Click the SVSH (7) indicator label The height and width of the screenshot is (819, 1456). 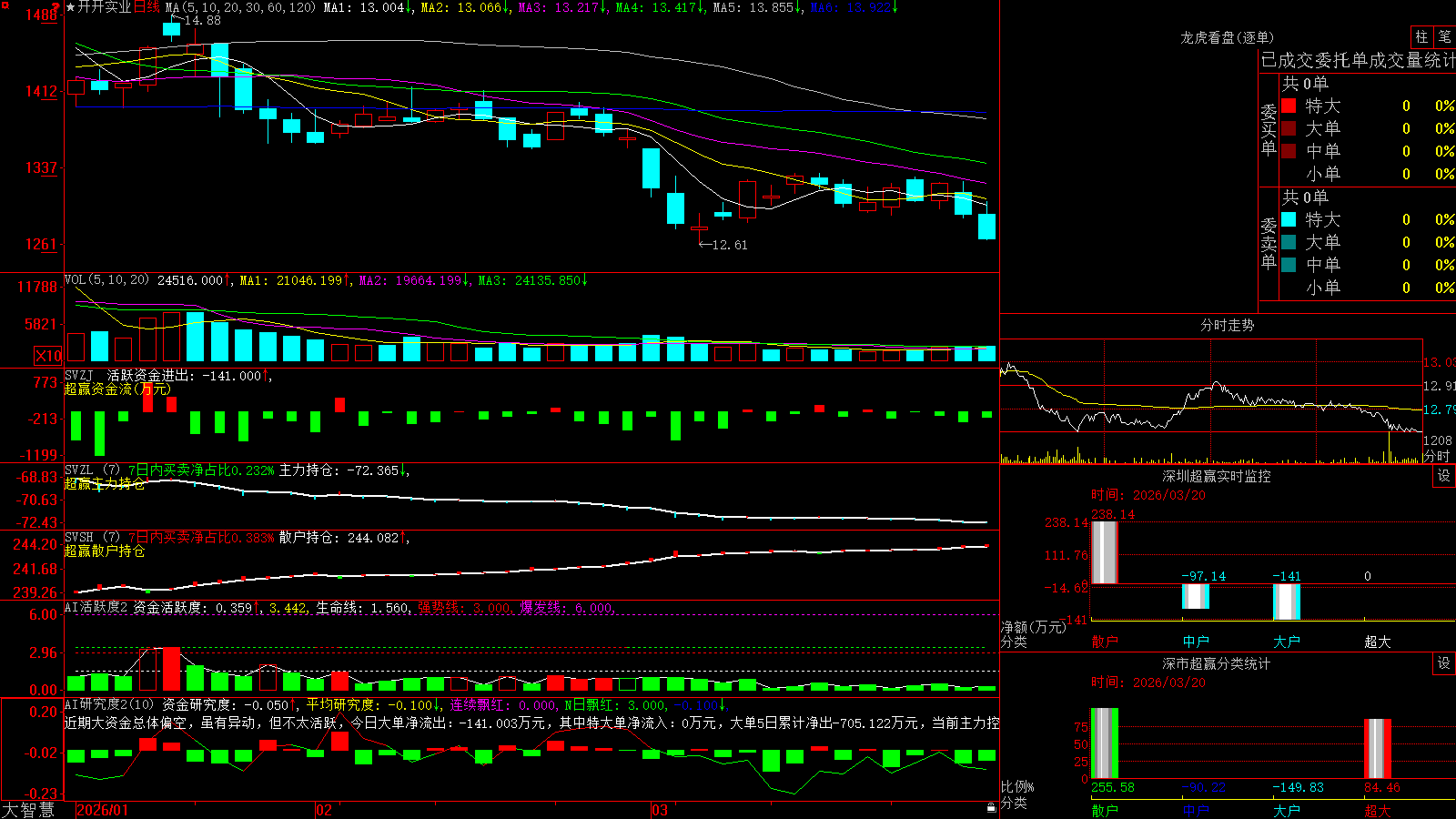92,538
